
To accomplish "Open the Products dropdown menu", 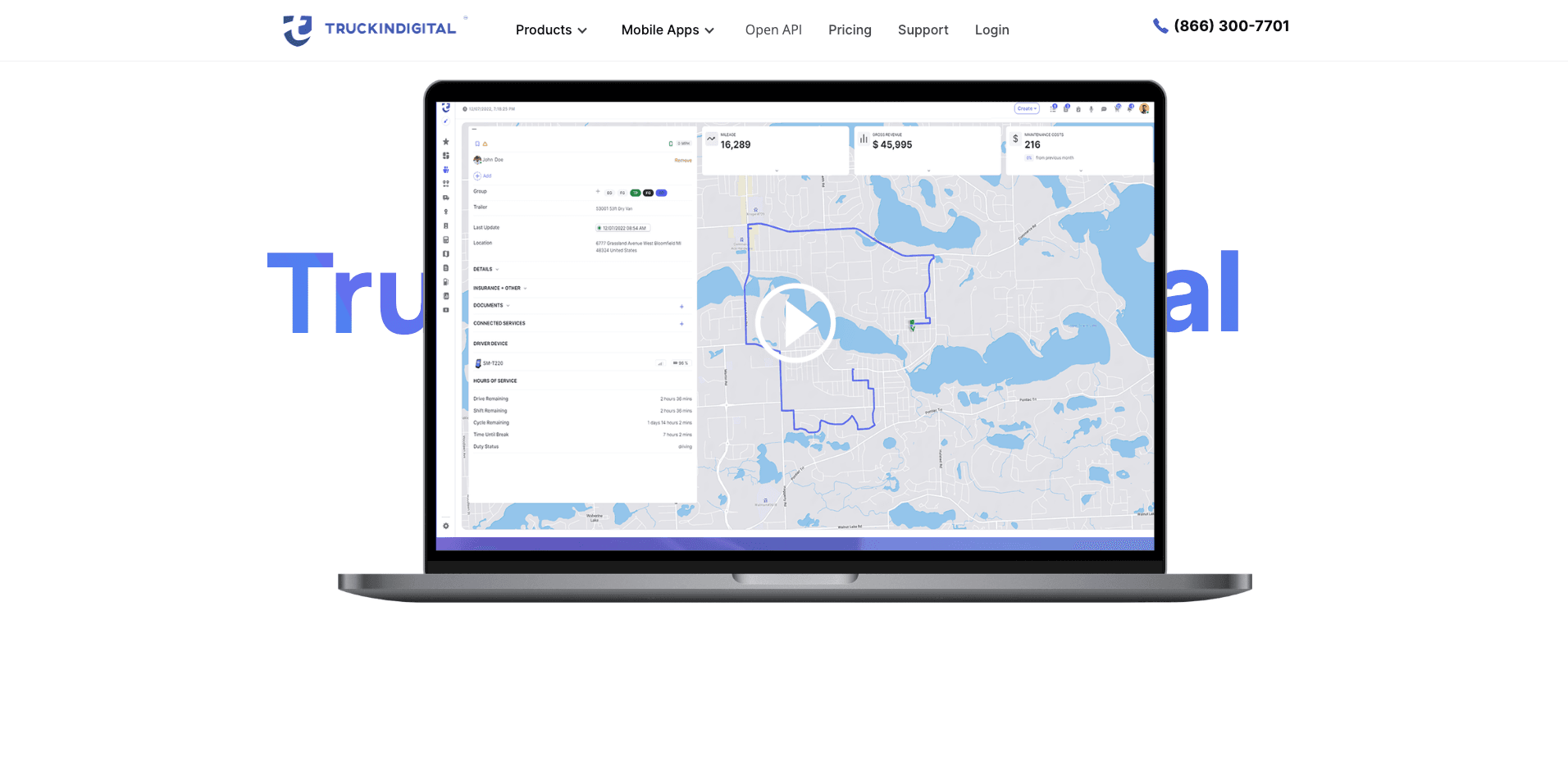I will (551, 30).
